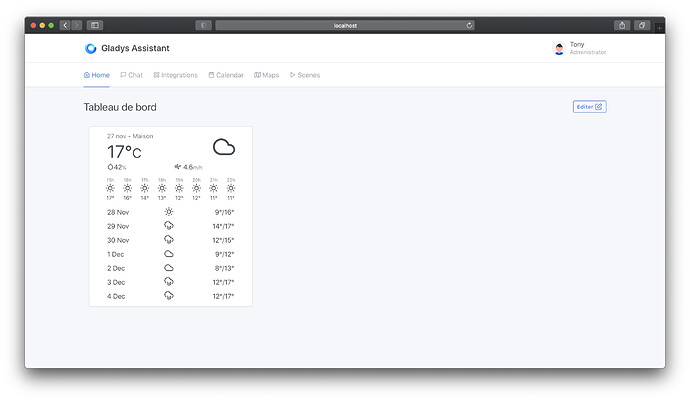Click the '28 Nov' forecast date
This screenshot has width=690, height=401.
118,212
